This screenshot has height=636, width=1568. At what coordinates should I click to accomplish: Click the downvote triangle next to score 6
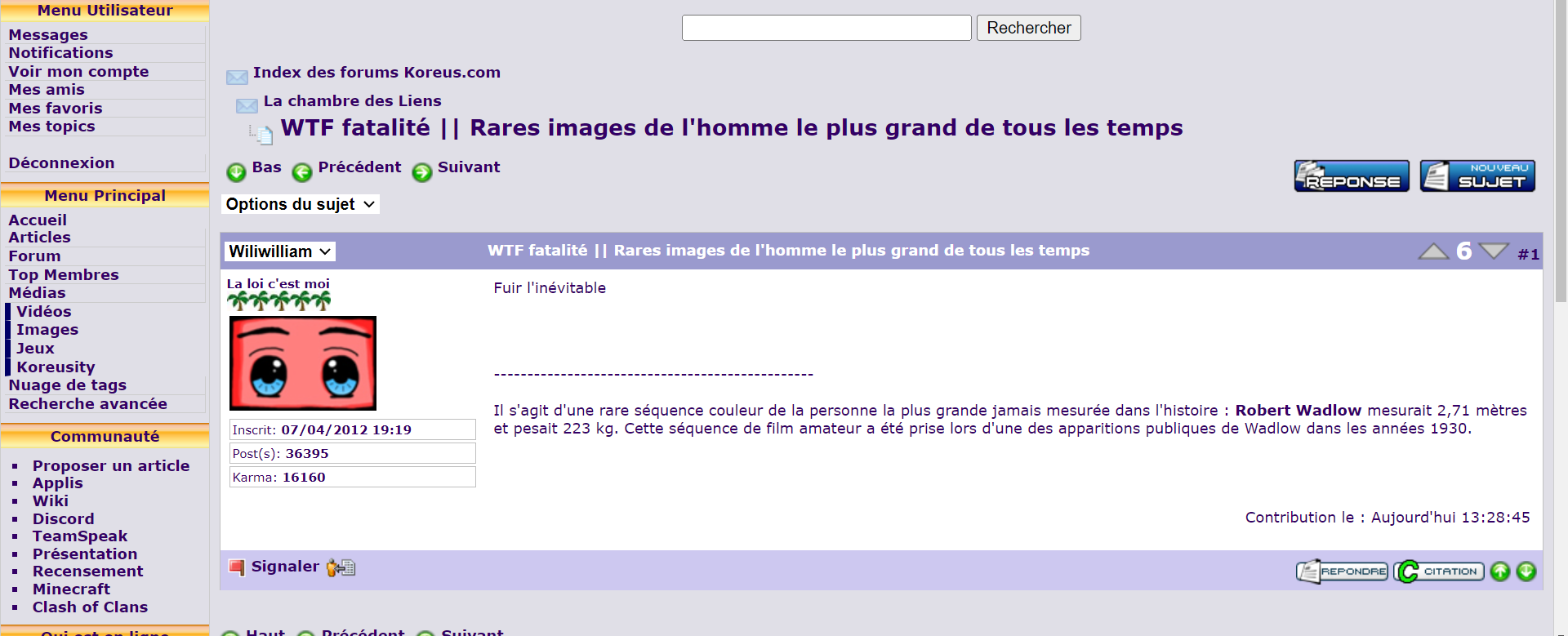coord(1494,251)
